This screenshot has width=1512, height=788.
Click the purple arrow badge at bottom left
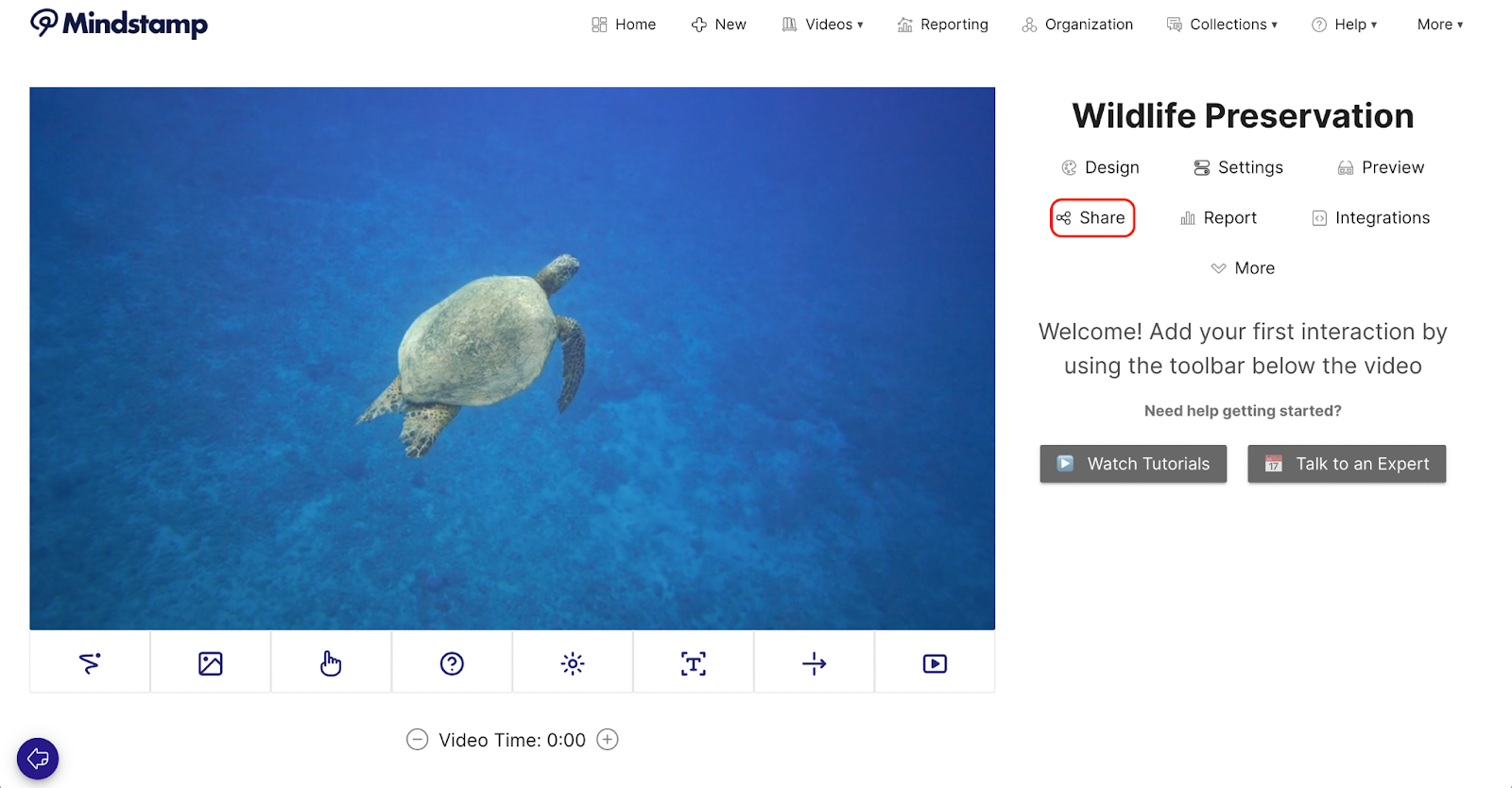click(x=38, y=758)
